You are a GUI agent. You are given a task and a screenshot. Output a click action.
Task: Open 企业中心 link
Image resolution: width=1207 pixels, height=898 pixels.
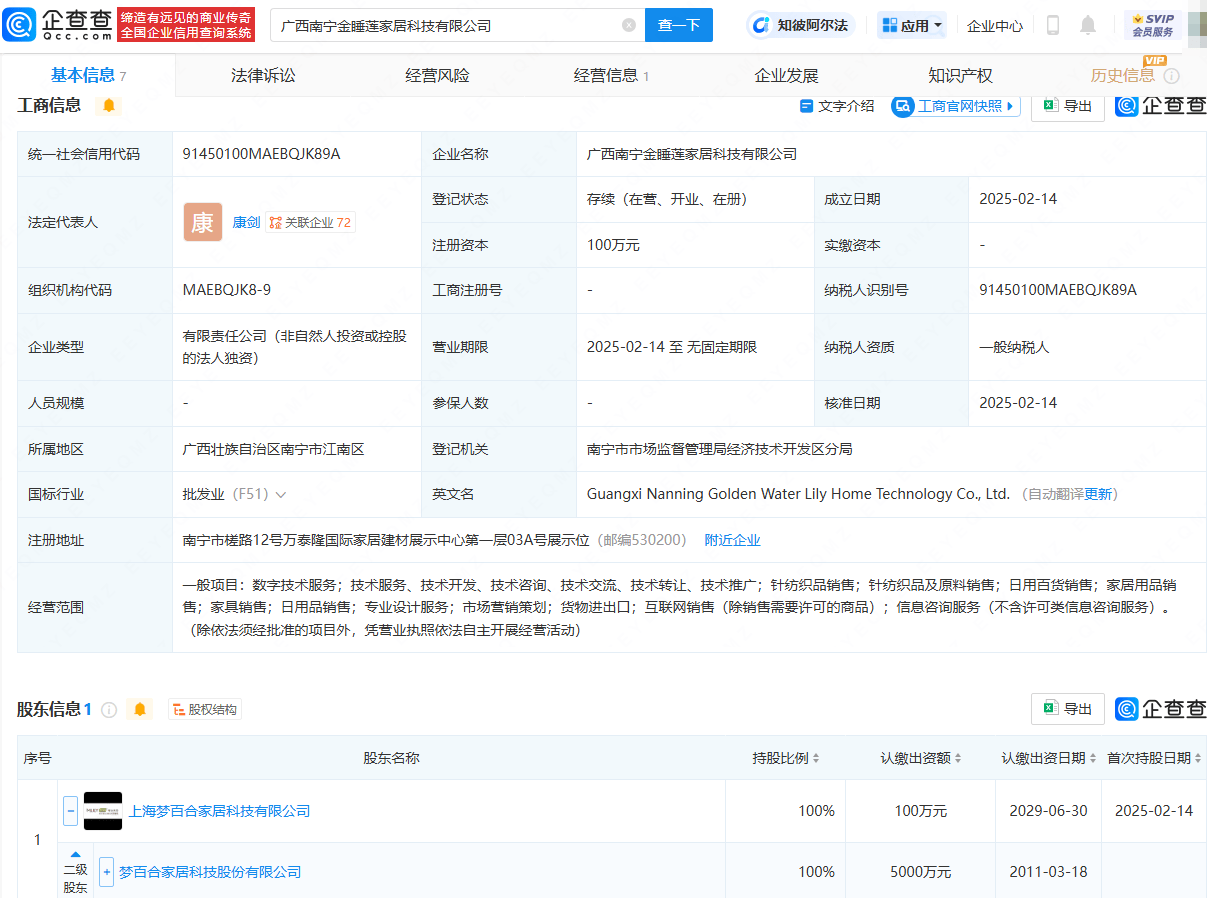click(x=995, y=26)
